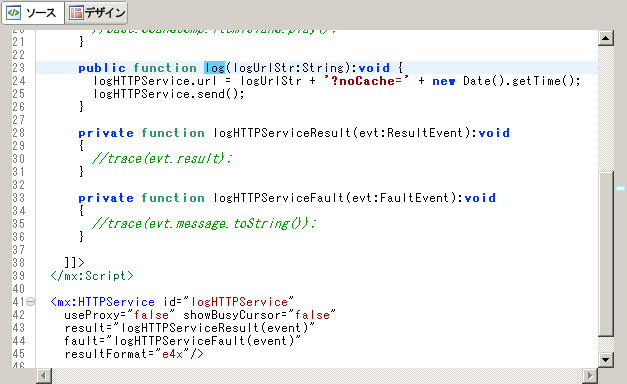Click the vertical scrollbar up arrow
627x384 pixels.
click(606, 38)
